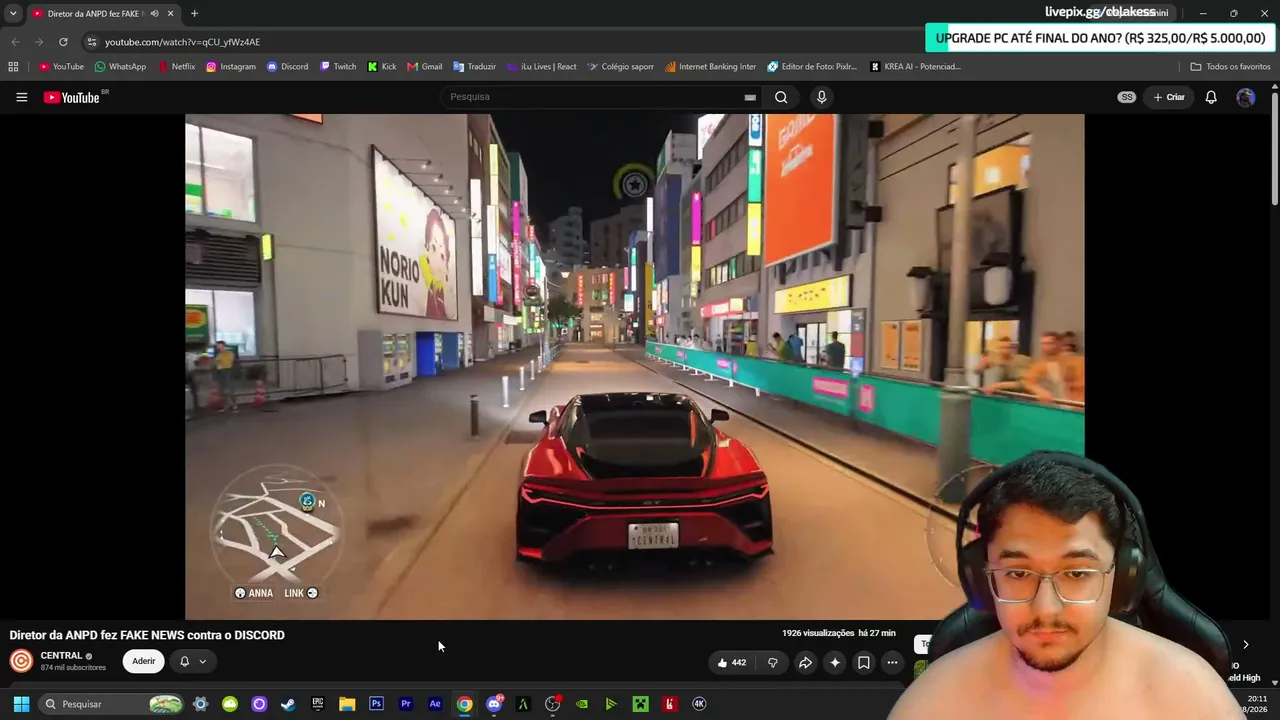Viewport: 1280px width, 720px height.
Task: Open Photoshop from the taskbar
Action: tap(376, 704)
